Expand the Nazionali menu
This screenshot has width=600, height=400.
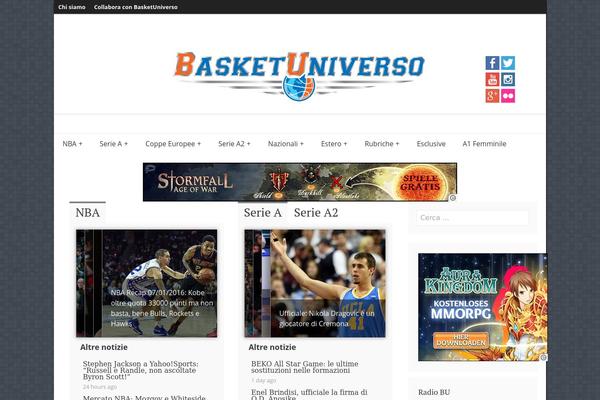286,144
